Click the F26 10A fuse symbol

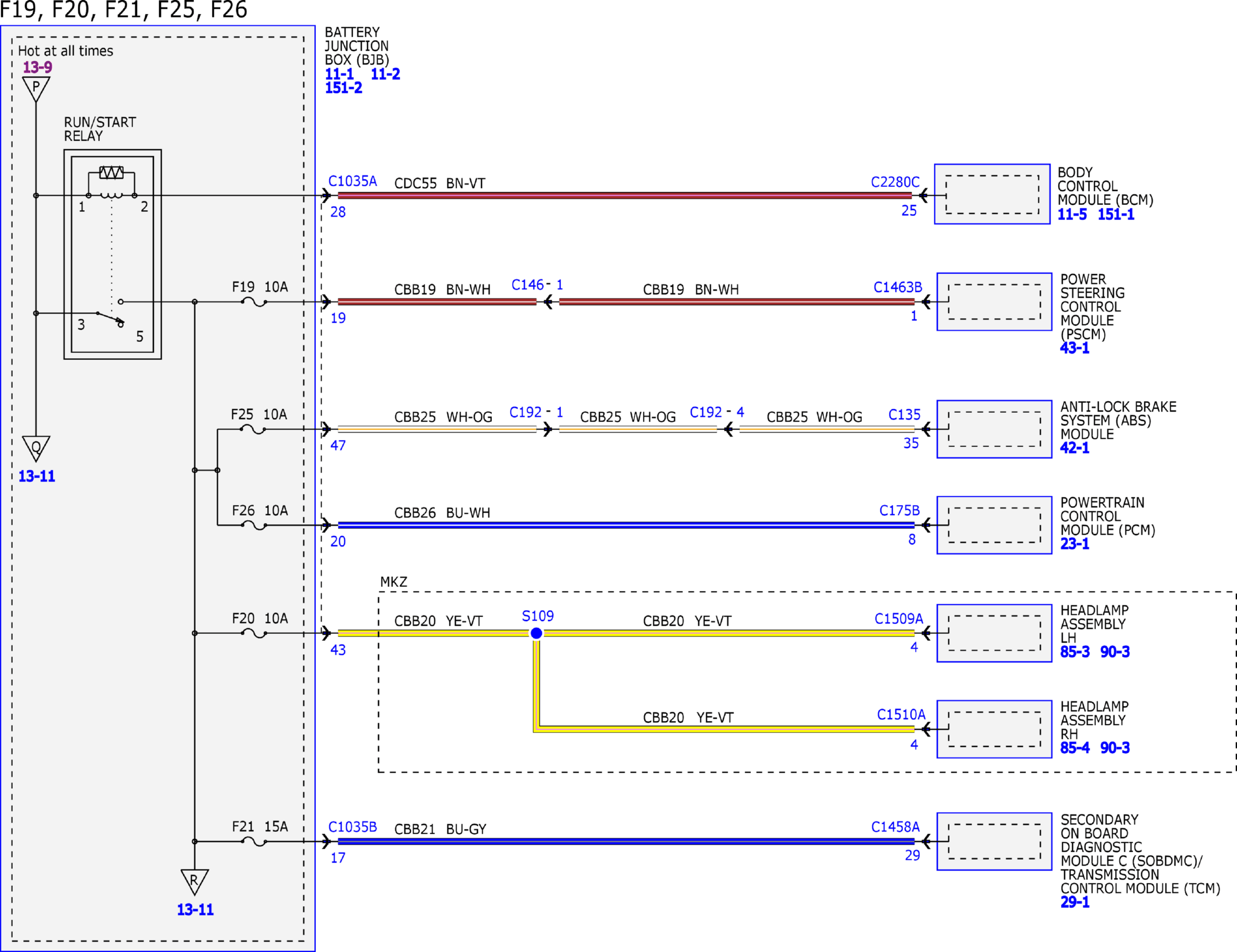pyautogui.click(x=254, y=525)
